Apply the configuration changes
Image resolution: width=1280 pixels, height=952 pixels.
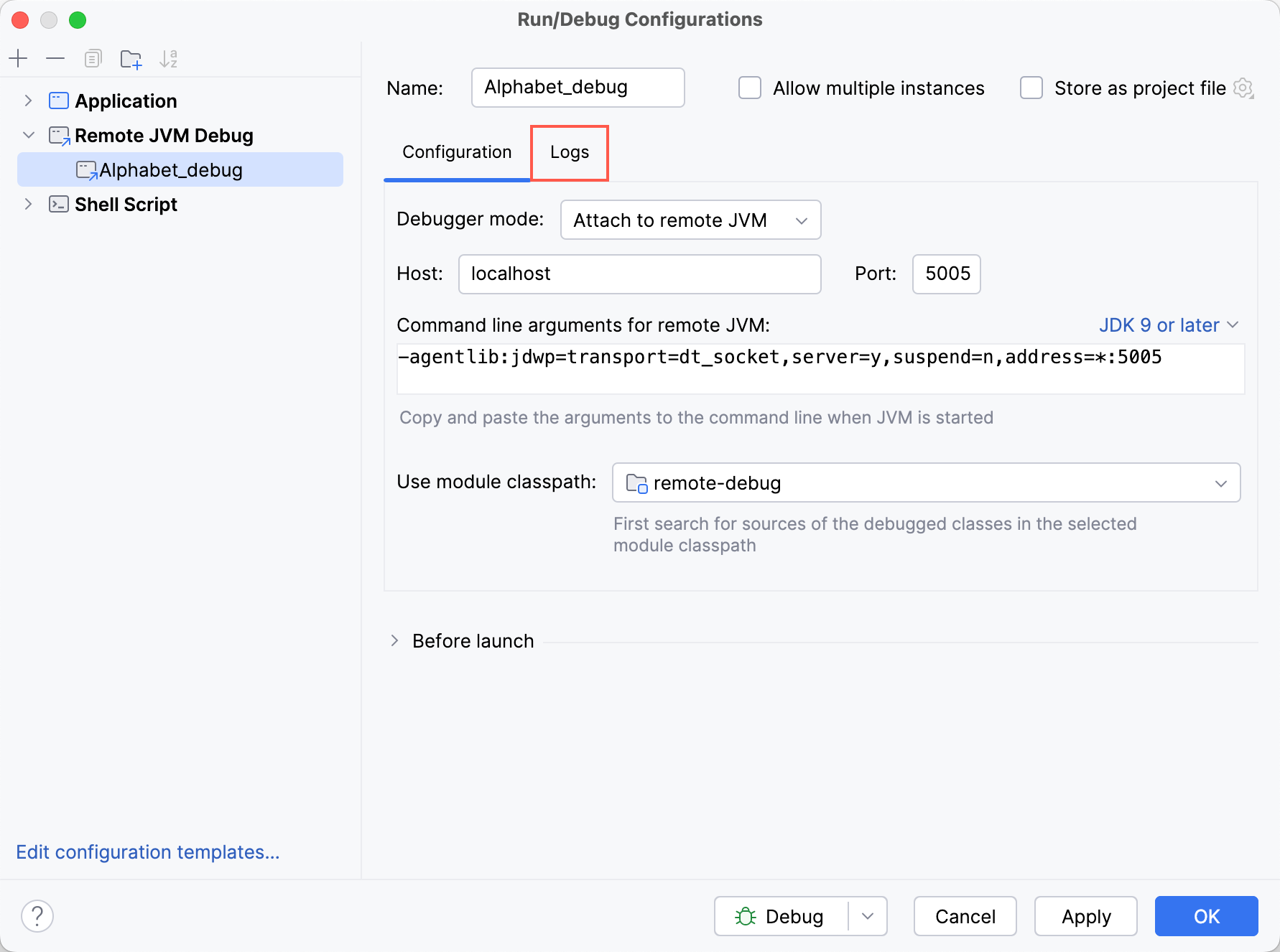pos(1085,916)
